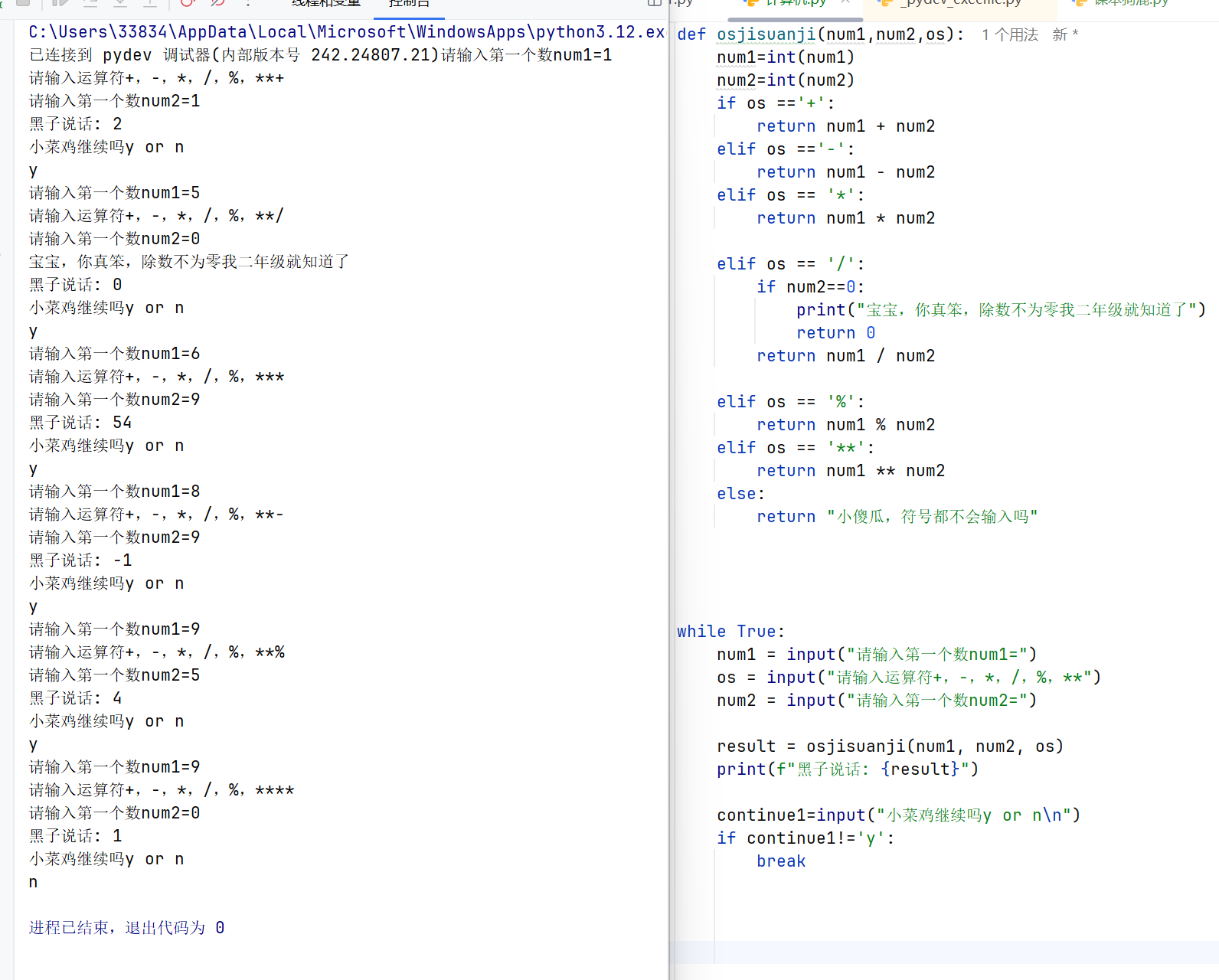Screen dimensions: 1219x980
Task: Click the 'continue1=input(...)' line
Action: tap(899, 815)
